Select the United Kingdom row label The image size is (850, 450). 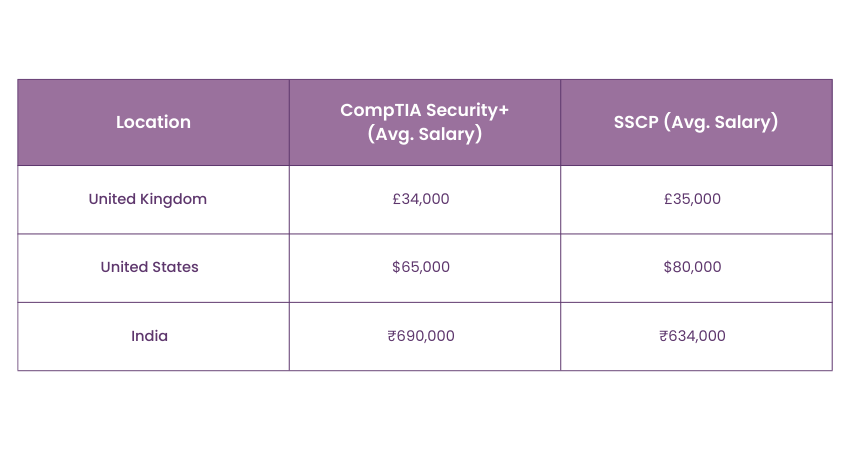(x=148, y=199)
